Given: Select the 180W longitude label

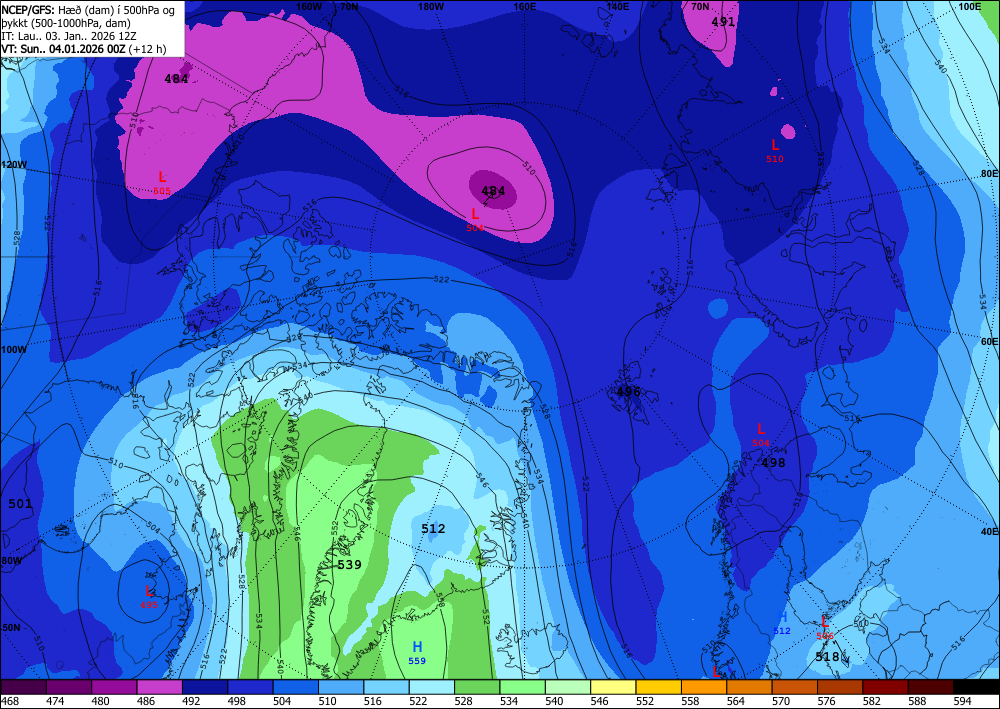Looking at the screenshot, I should [431, 6].
